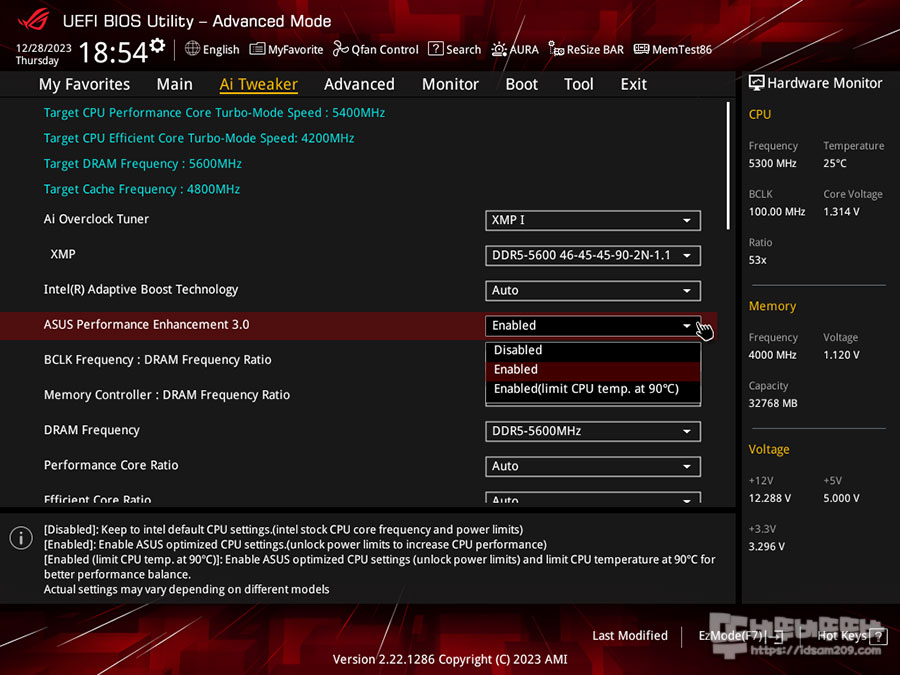Viewport: 900px width, 675px height.
Task: Collapse ASUS Performance Enhancement 3.0 dropdown
Action: pyautogui.click(x=593, y=325)
